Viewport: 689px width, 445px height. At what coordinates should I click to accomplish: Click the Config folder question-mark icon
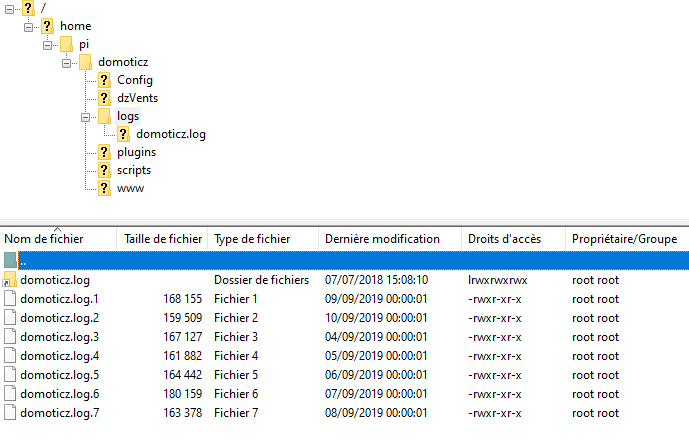point(104,80)
